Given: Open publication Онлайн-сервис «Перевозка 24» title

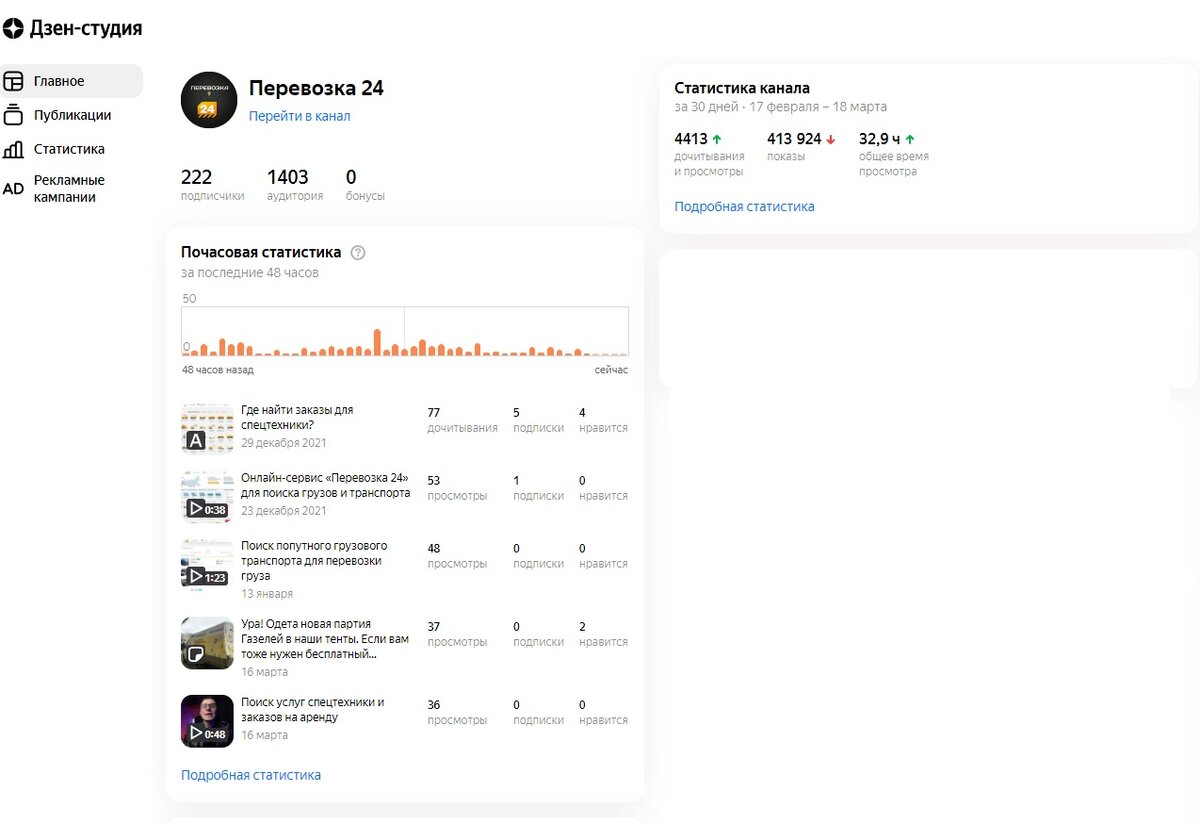Looking at the screenshot, I should click(325, 485).
